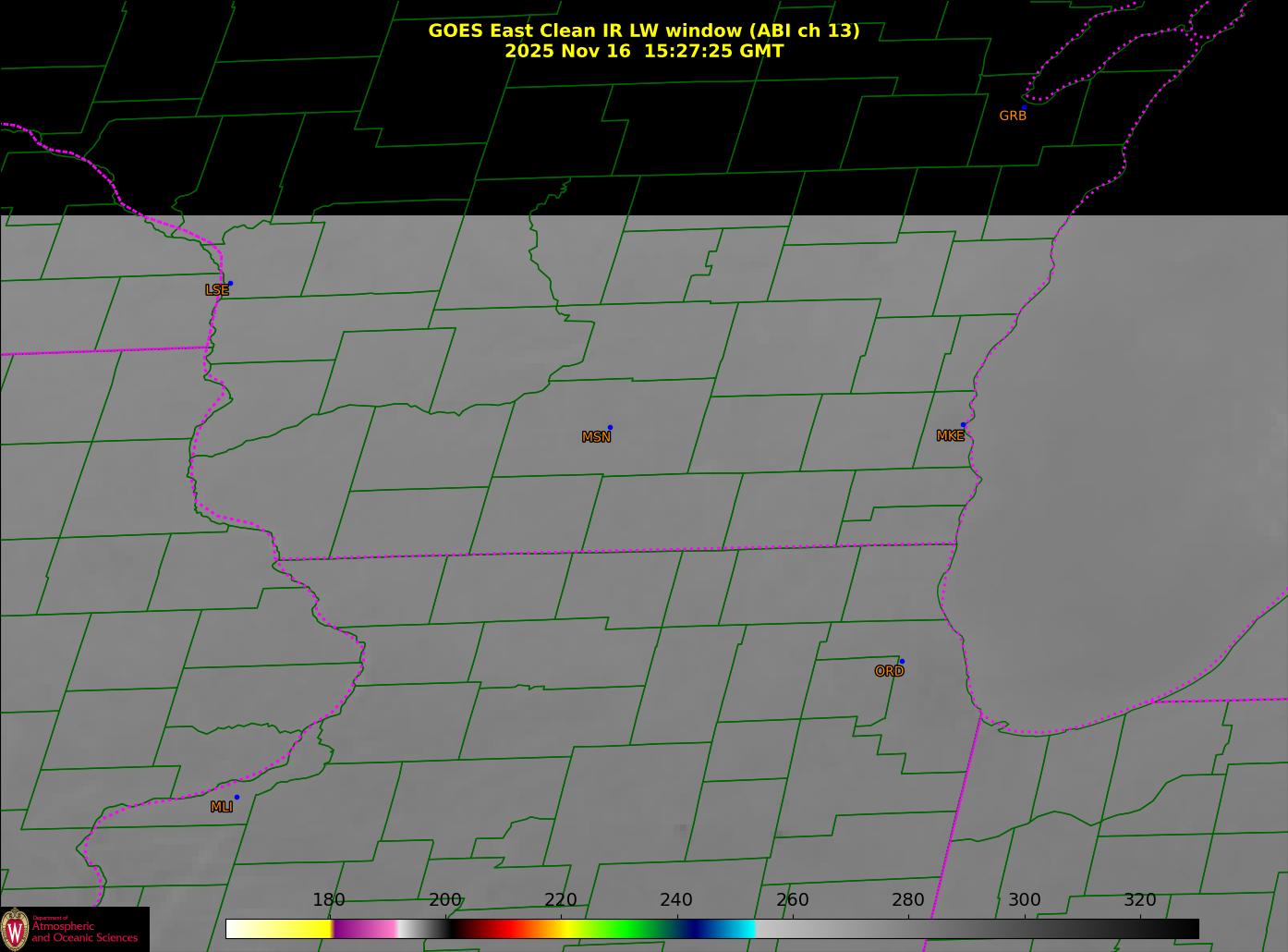This screenshot has height=952, width=1288.
Task: Select the ORD station label
Action: click(889, 671)
